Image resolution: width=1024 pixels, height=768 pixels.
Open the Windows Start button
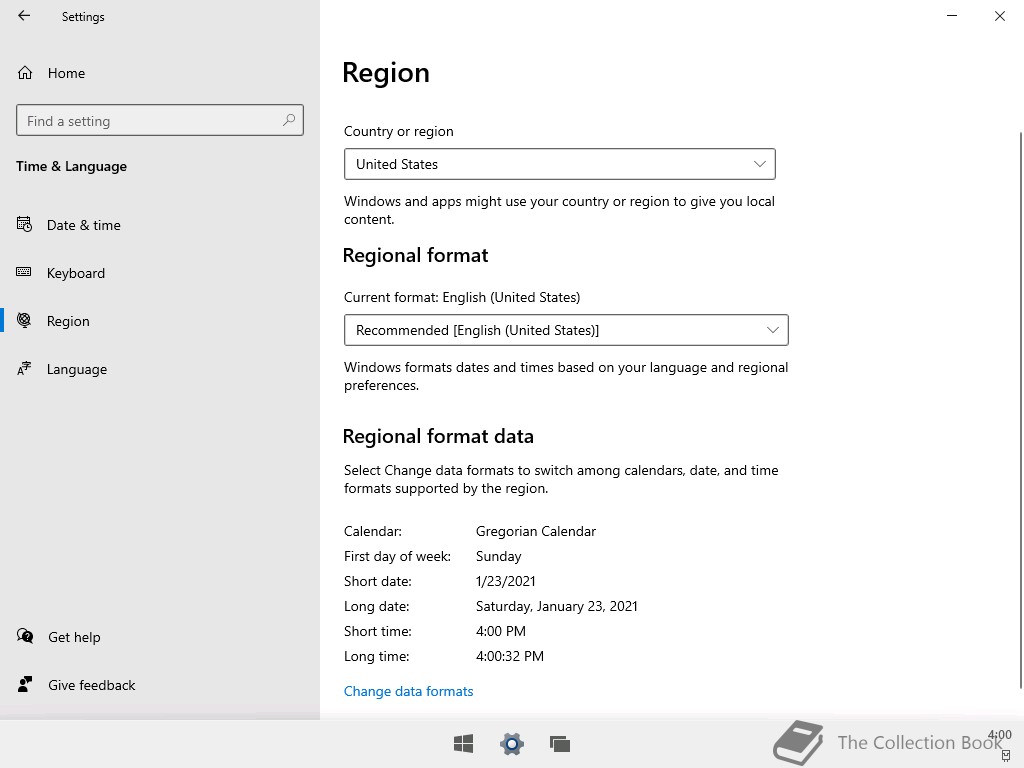(464, 744)
